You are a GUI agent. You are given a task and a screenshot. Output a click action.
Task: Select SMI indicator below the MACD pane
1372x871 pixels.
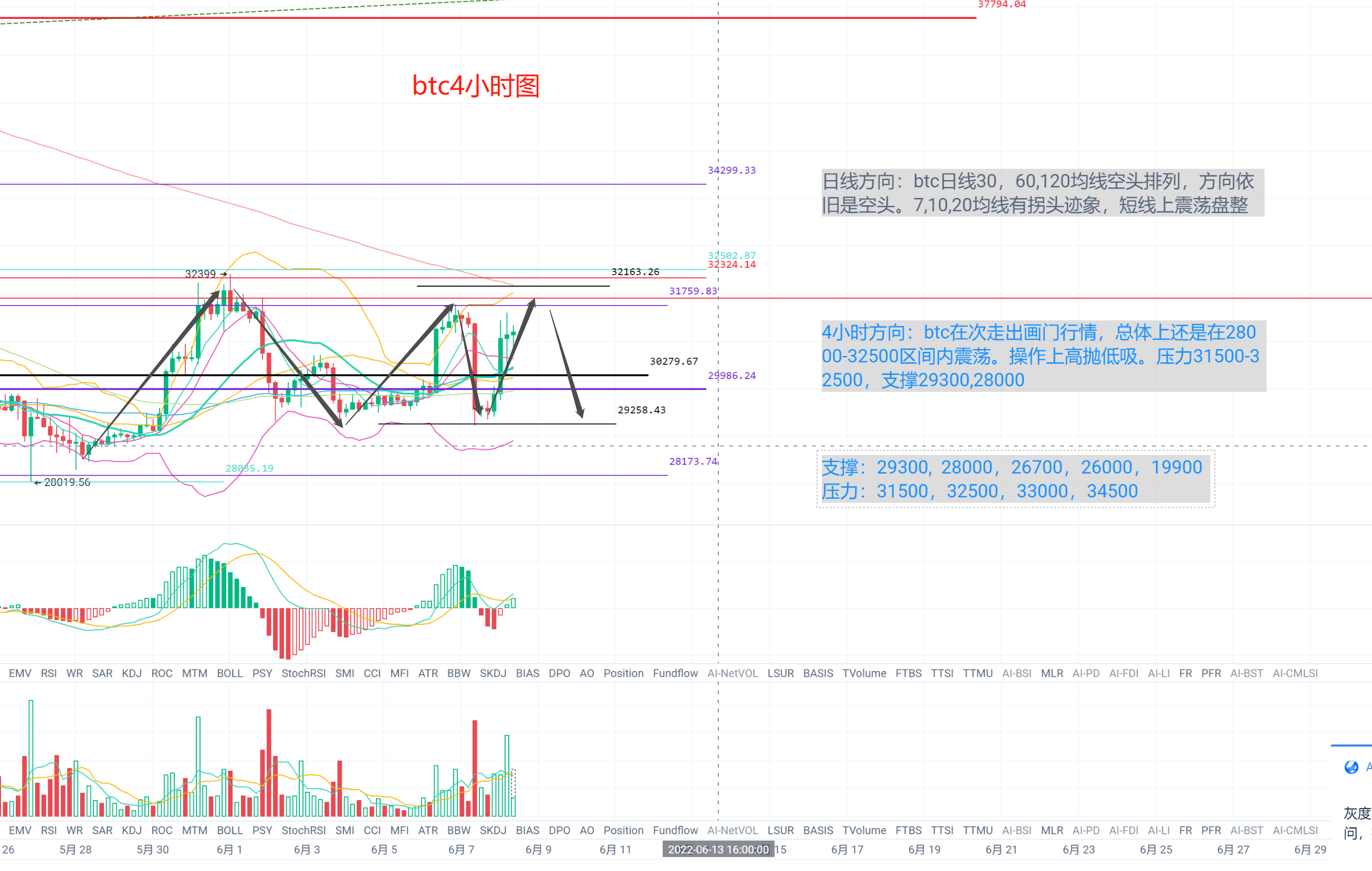(x=345, y=673)
